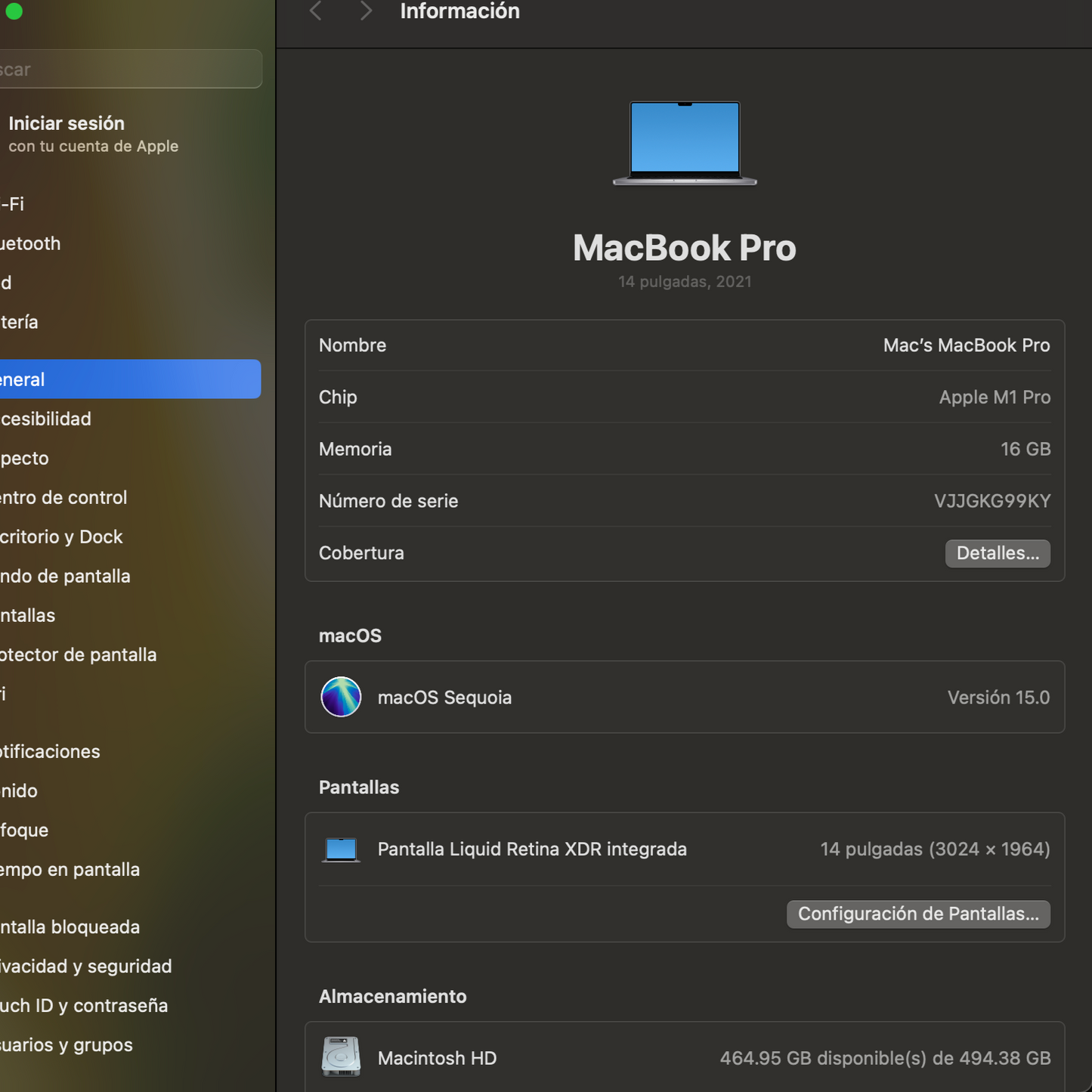Open Centro de control settings
1092x1092 pixels.
[x=63, y=497]
